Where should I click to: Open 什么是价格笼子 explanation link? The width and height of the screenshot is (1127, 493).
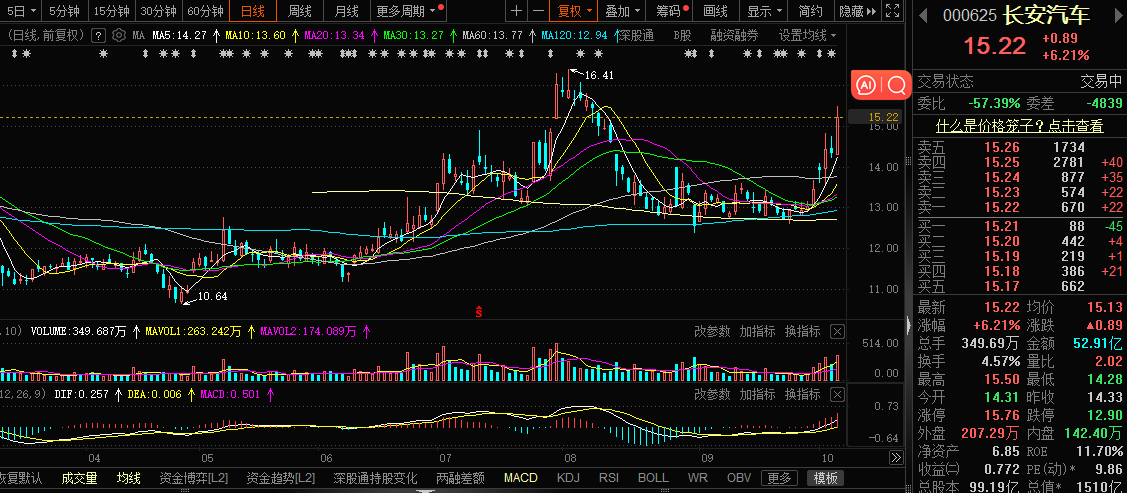tap(1019, 126)
